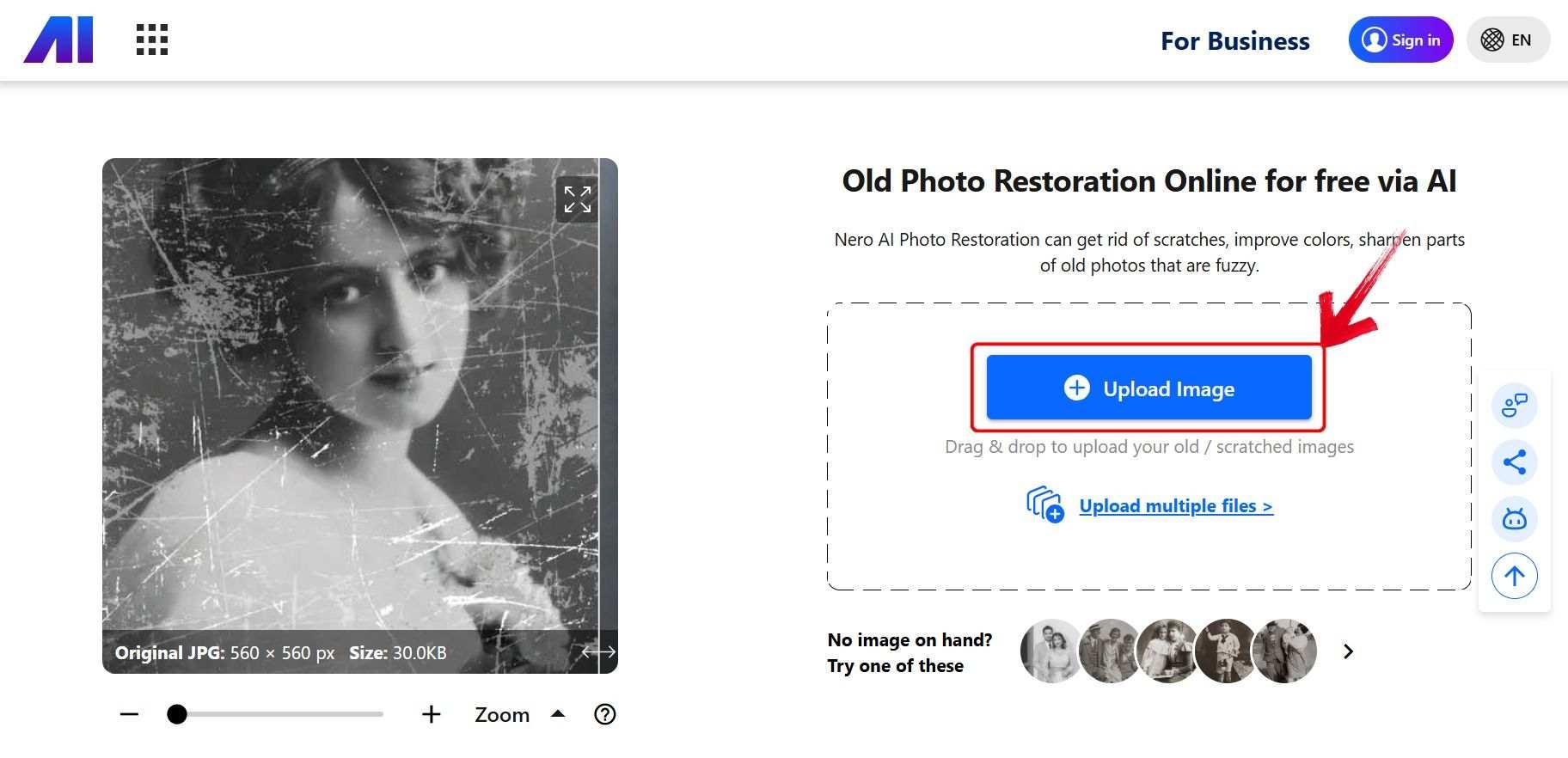Viewport: 1568px width, 758px height.
Task: Click the zoom out minus icon
Action: click(129, 714)
